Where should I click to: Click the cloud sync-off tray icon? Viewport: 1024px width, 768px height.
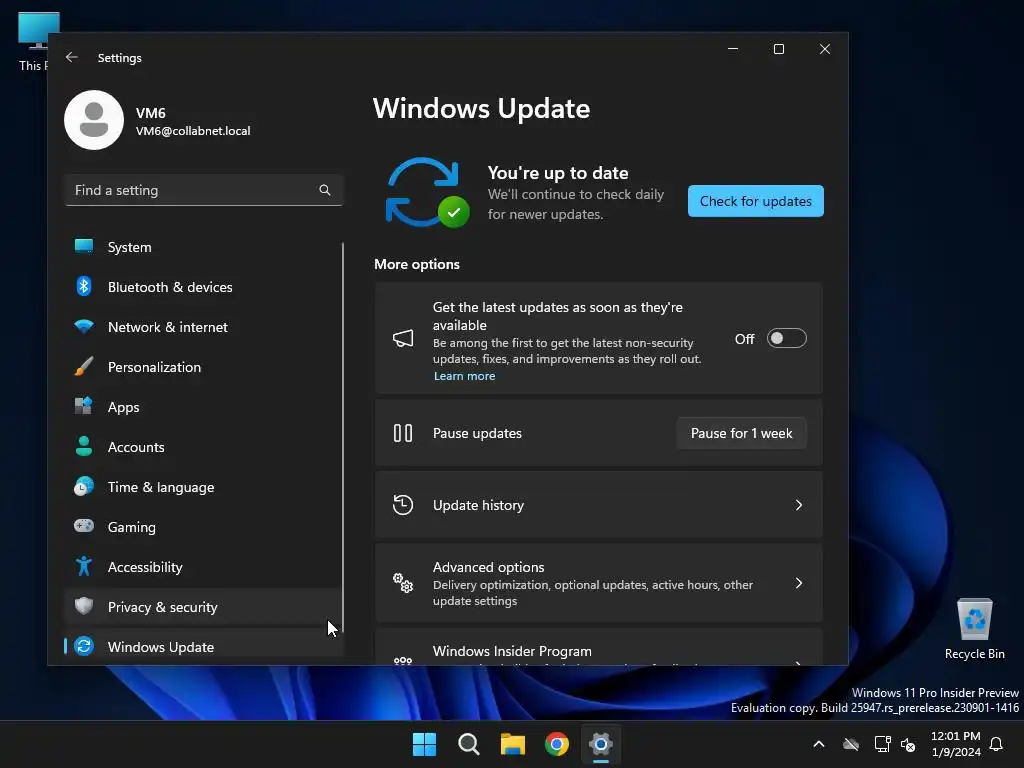[851, 744]
